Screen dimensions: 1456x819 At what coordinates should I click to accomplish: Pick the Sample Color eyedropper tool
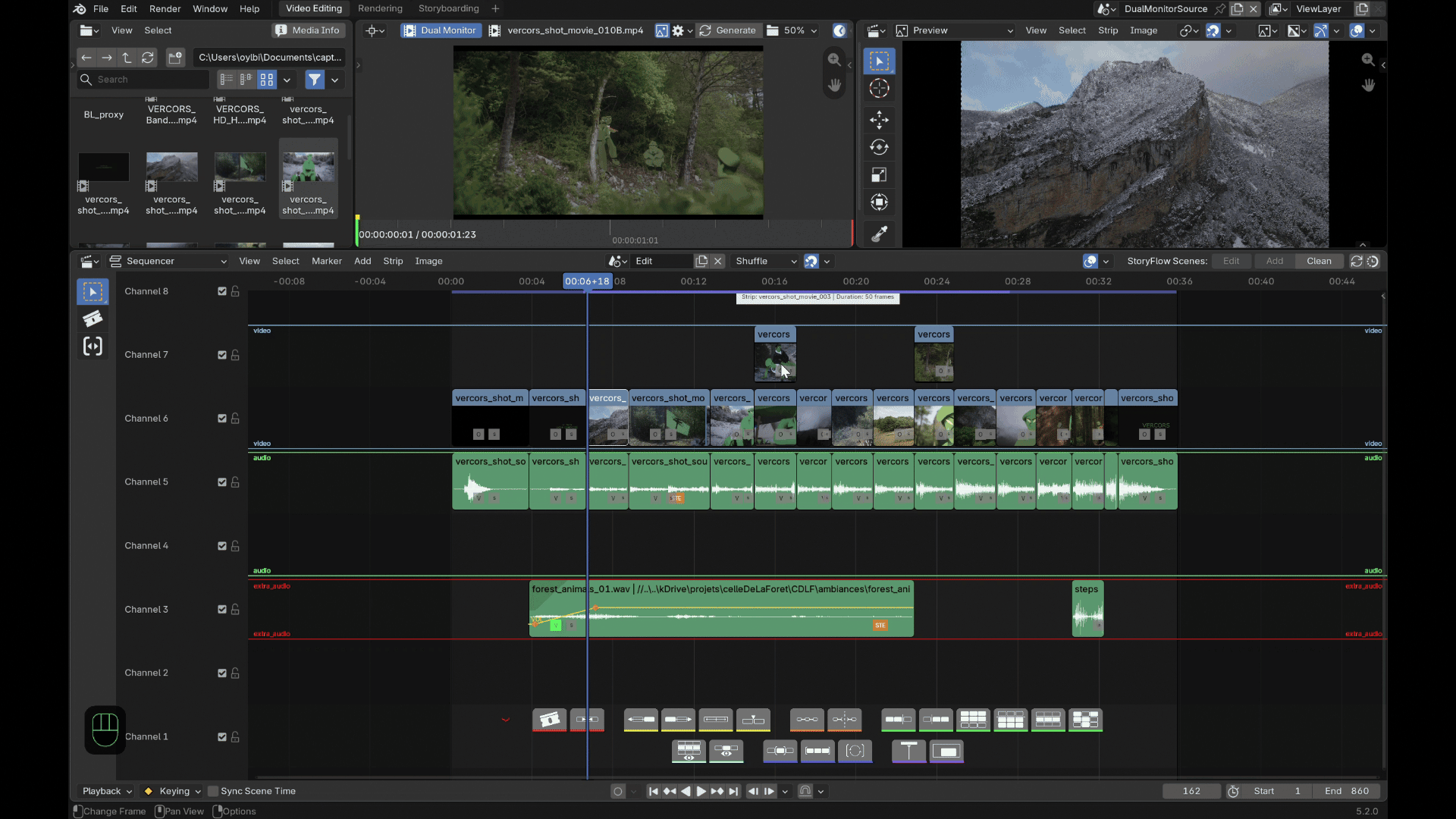point(879,234)
